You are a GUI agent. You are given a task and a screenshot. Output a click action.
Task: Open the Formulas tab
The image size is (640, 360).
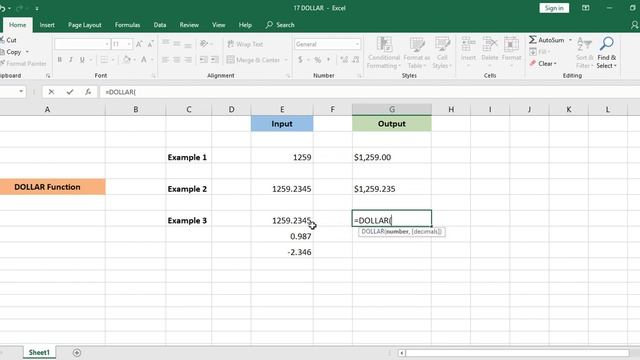coord(127,25)
